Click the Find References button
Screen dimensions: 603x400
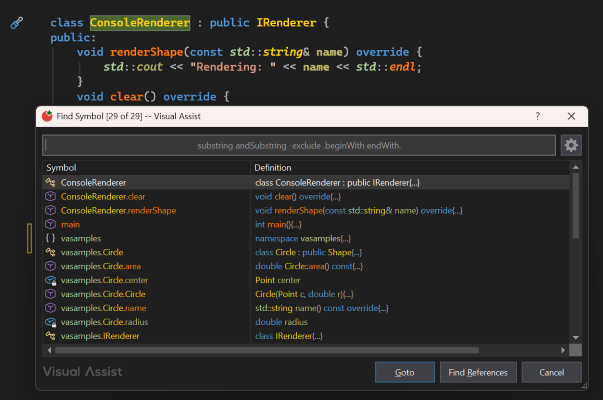pyautogui.click(x=478, y=372)
